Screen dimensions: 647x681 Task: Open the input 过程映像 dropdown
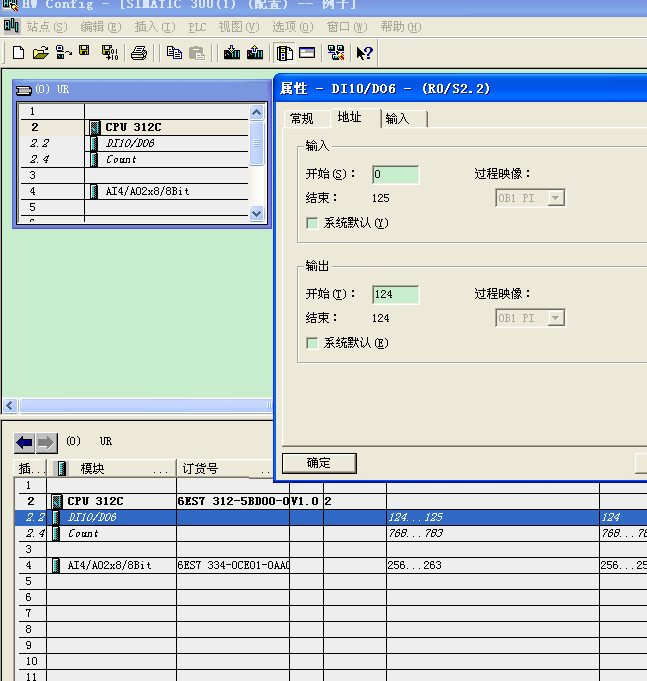[530, 198]
